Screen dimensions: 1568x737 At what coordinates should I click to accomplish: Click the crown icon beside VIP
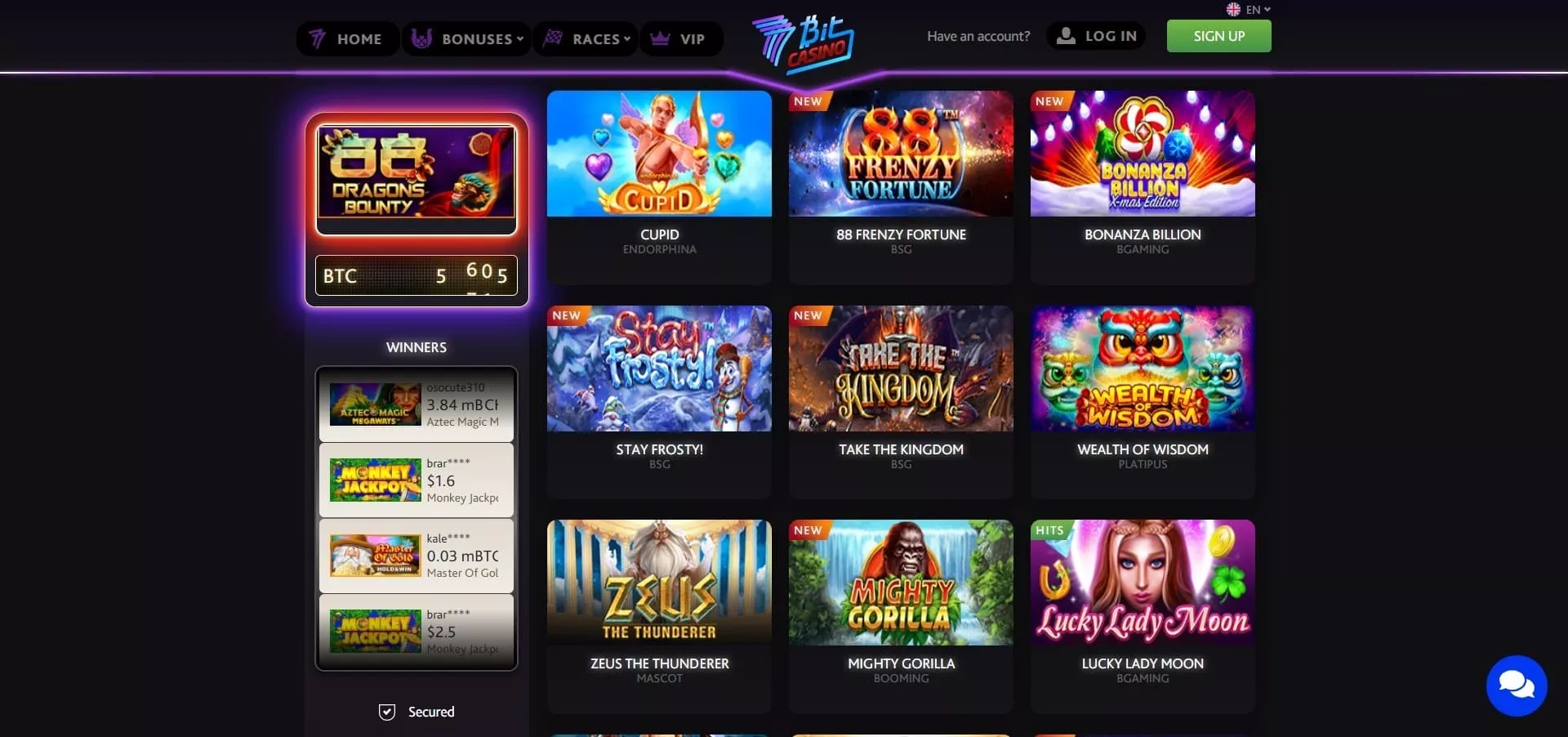point(660,38)
